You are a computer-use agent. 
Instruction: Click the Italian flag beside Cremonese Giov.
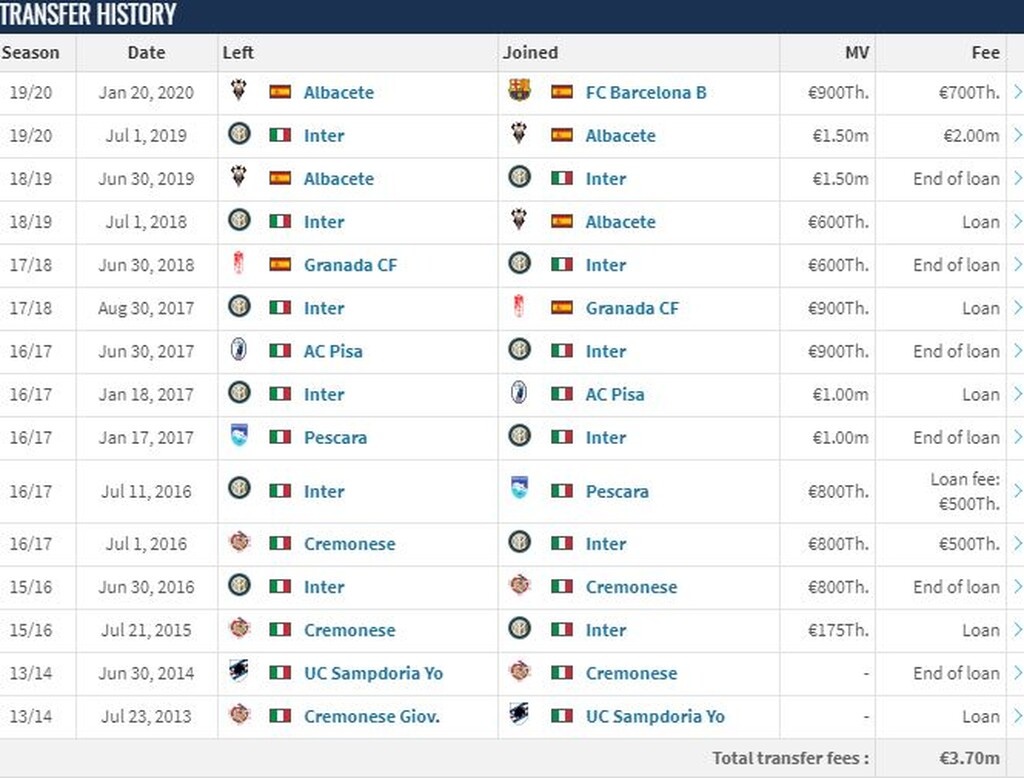(280, 716)
